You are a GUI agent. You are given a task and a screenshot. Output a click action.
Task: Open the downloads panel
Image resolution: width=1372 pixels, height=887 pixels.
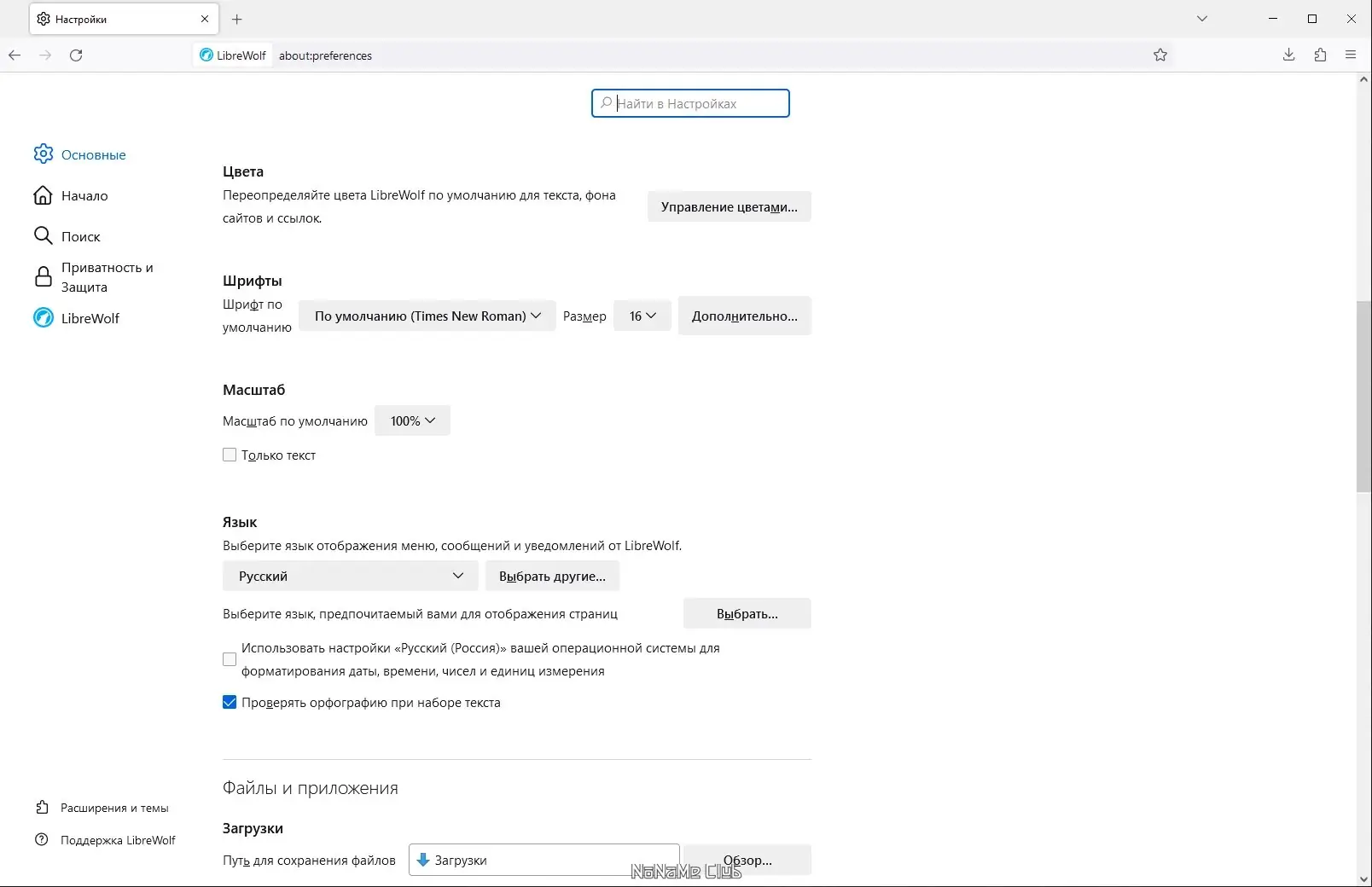pos(1289,55)
